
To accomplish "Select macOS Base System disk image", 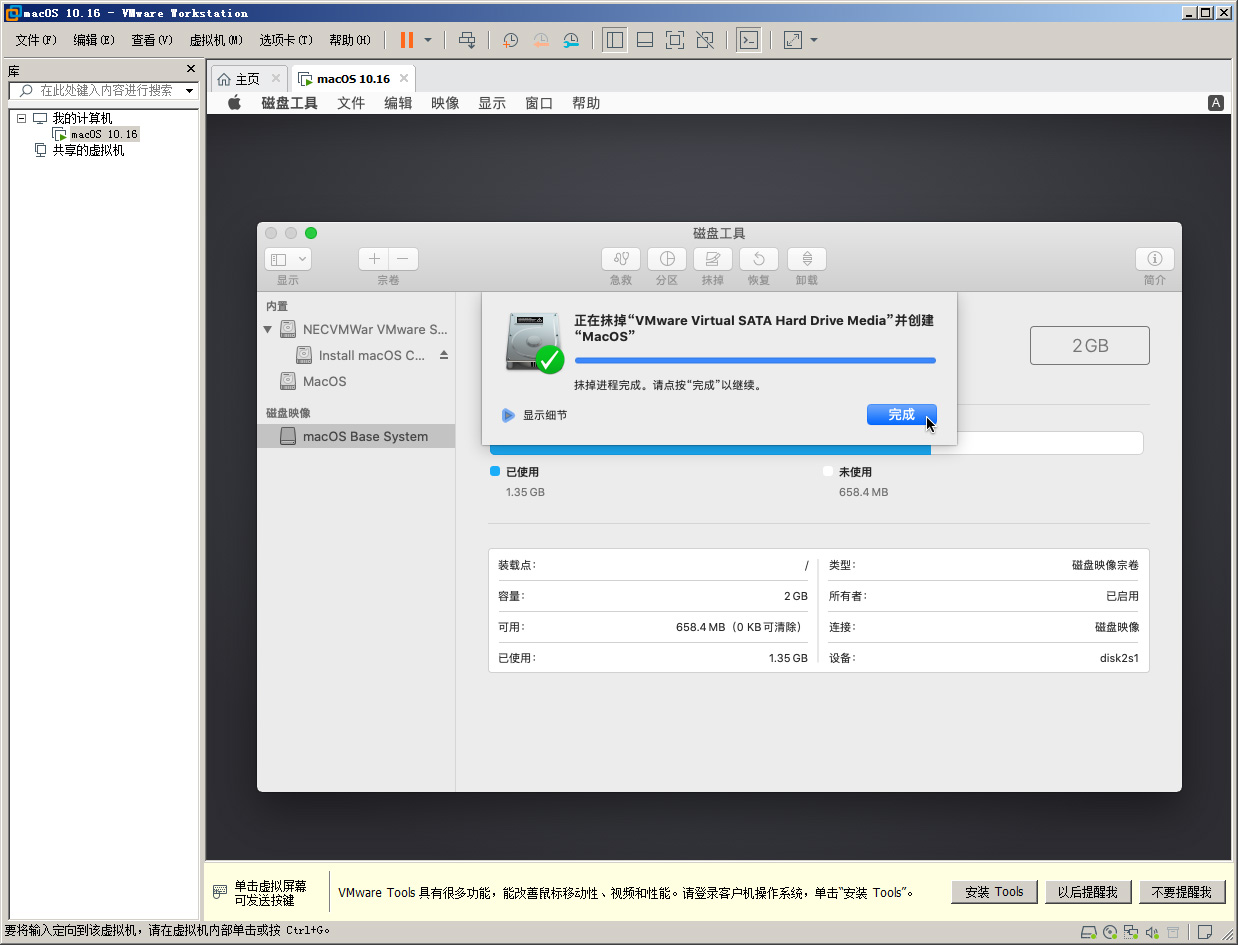I will coord(355,436).
